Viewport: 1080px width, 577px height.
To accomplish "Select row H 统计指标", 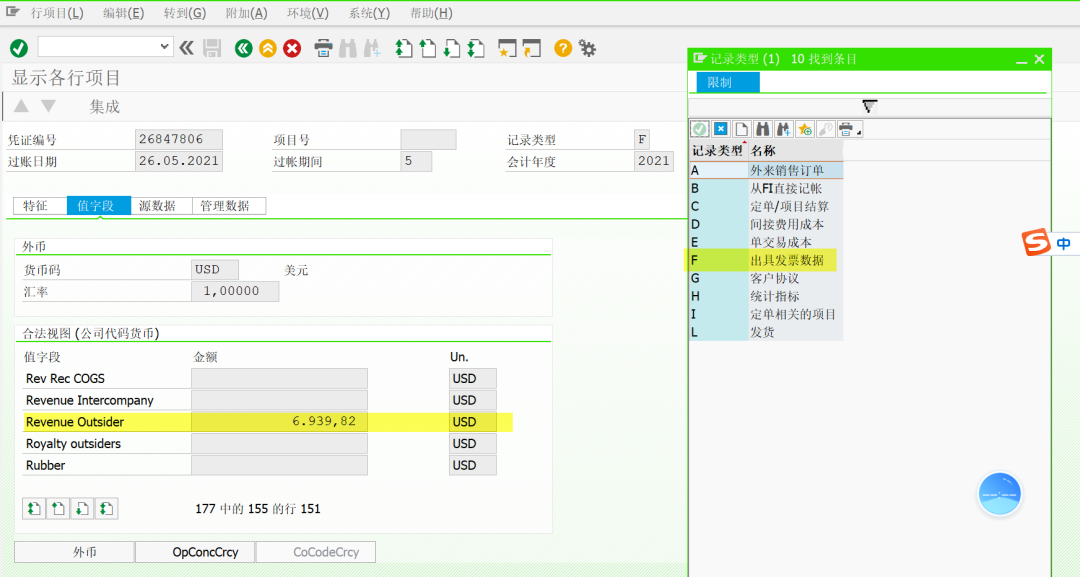I will tap(767, 296).
